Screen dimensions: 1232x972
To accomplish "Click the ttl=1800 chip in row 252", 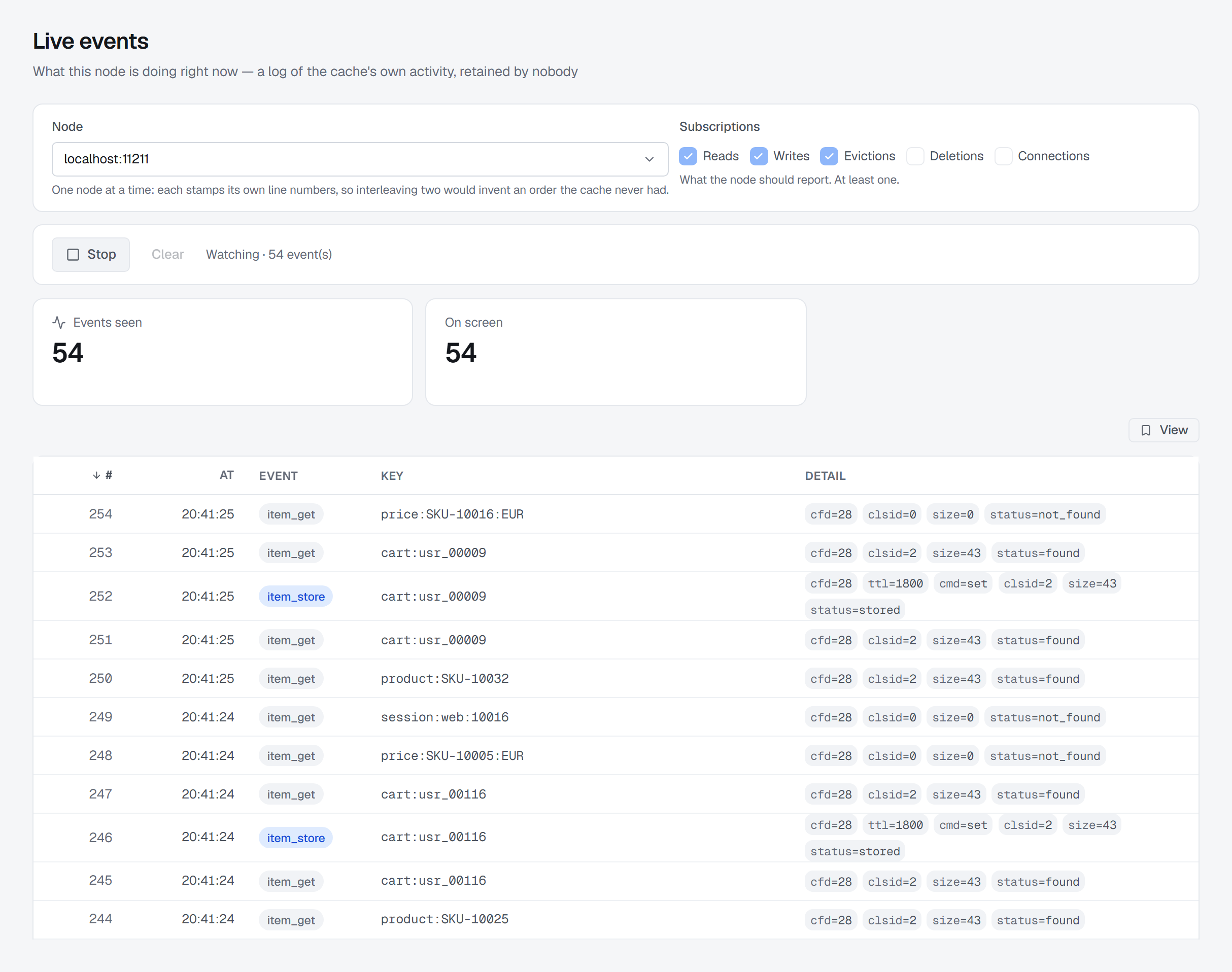I will click(895, 583).
